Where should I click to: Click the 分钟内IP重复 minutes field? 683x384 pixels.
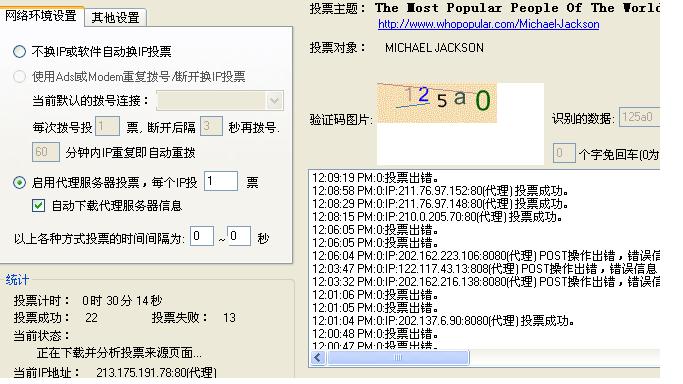pyautogui.click(x=46, y=152)
